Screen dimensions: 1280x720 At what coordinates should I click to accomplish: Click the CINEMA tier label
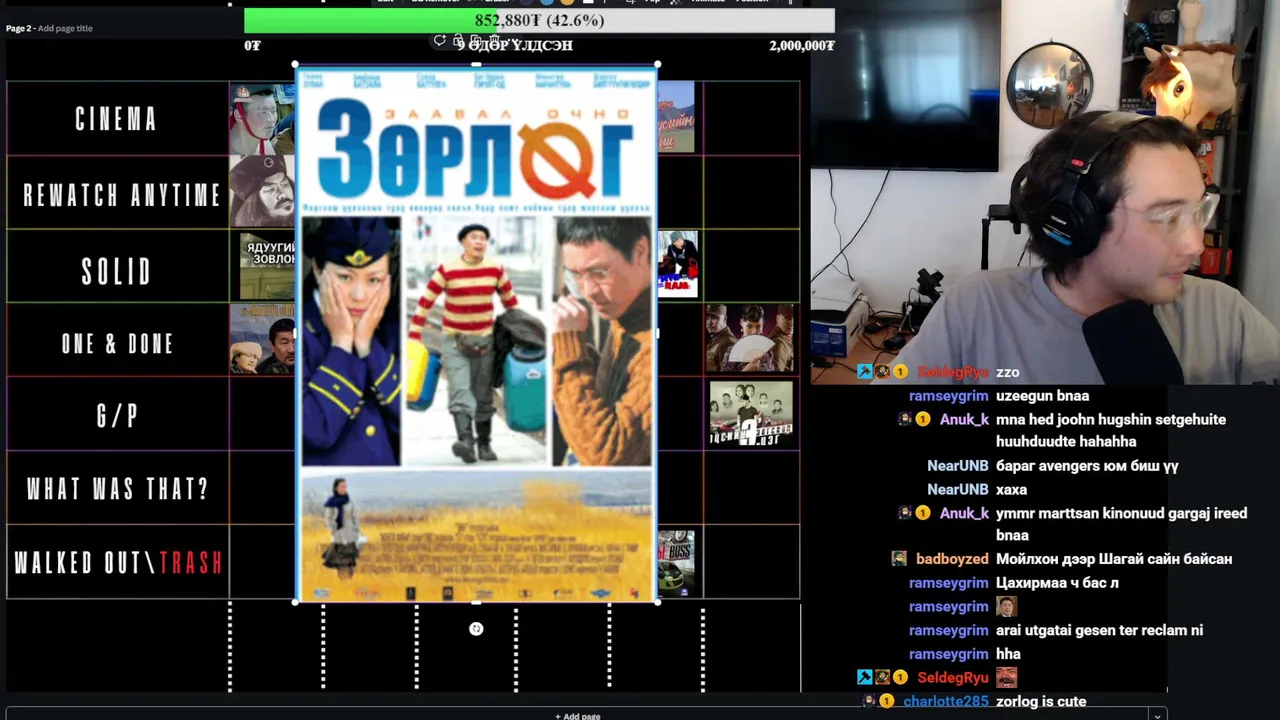[x=117, y=120]
